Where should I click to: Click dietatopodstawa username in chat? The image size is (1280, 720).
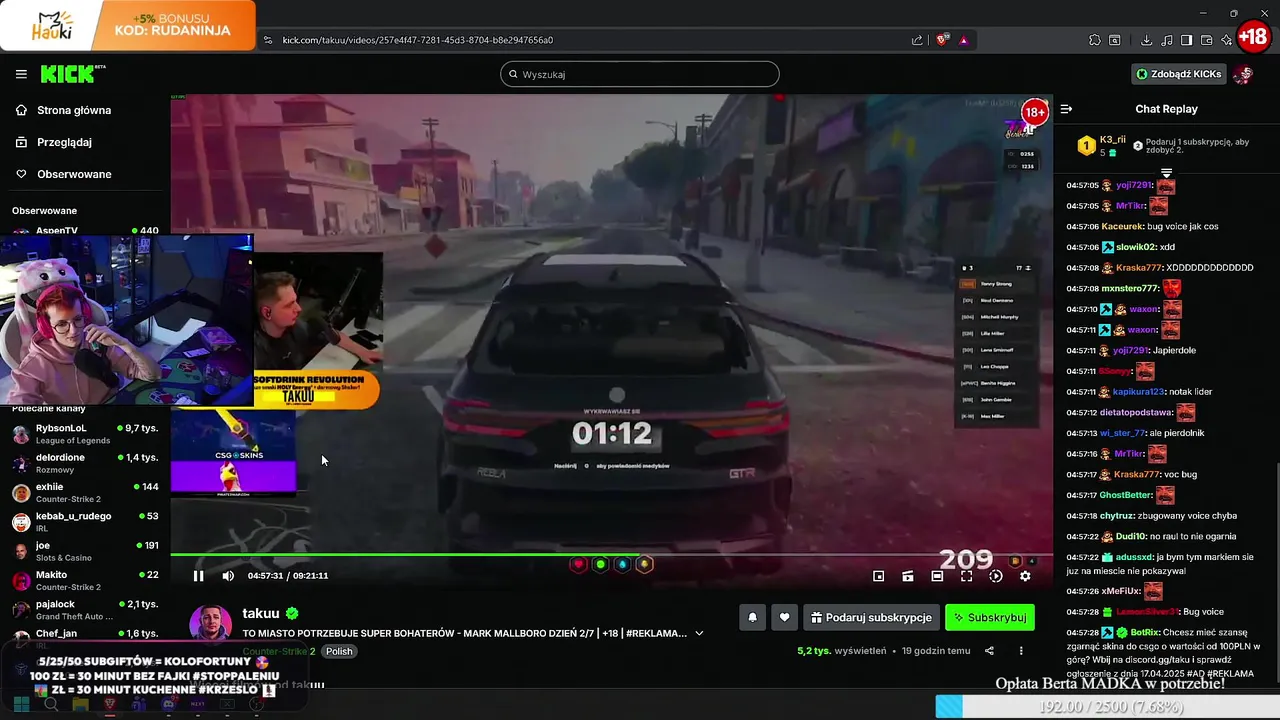tap(1136, 412)
